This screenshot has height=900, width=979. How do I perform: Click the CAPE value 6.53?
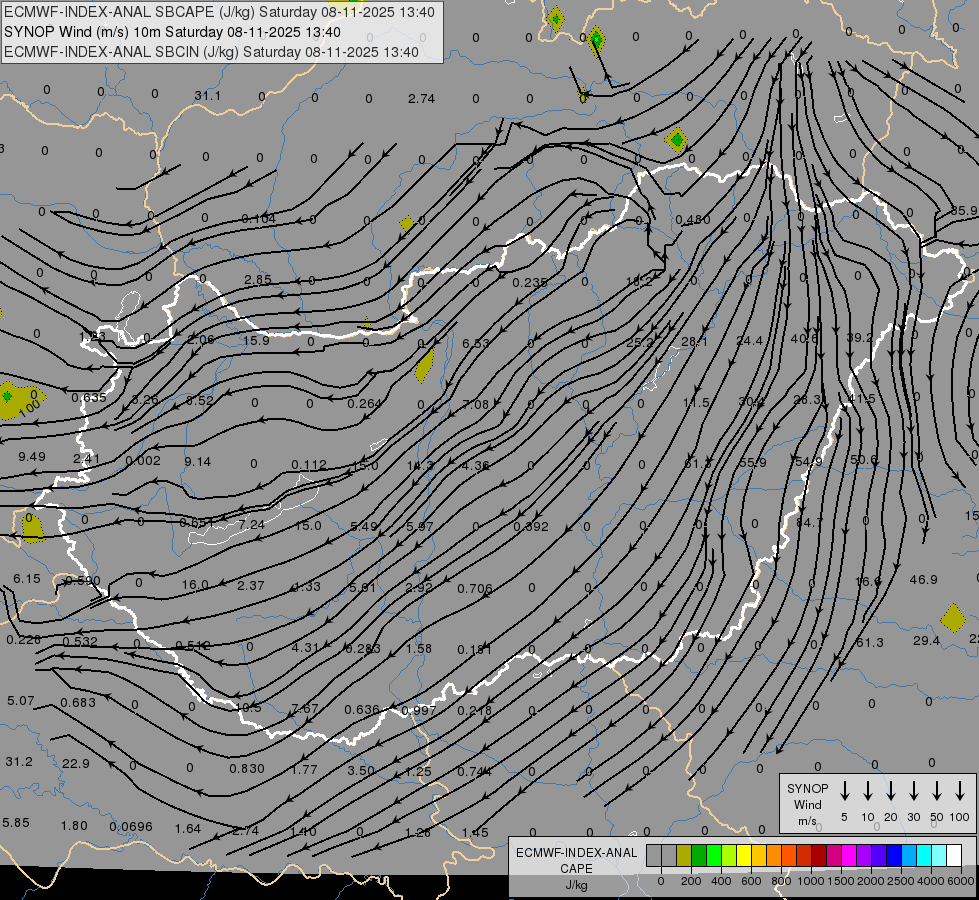coord(476,344)
